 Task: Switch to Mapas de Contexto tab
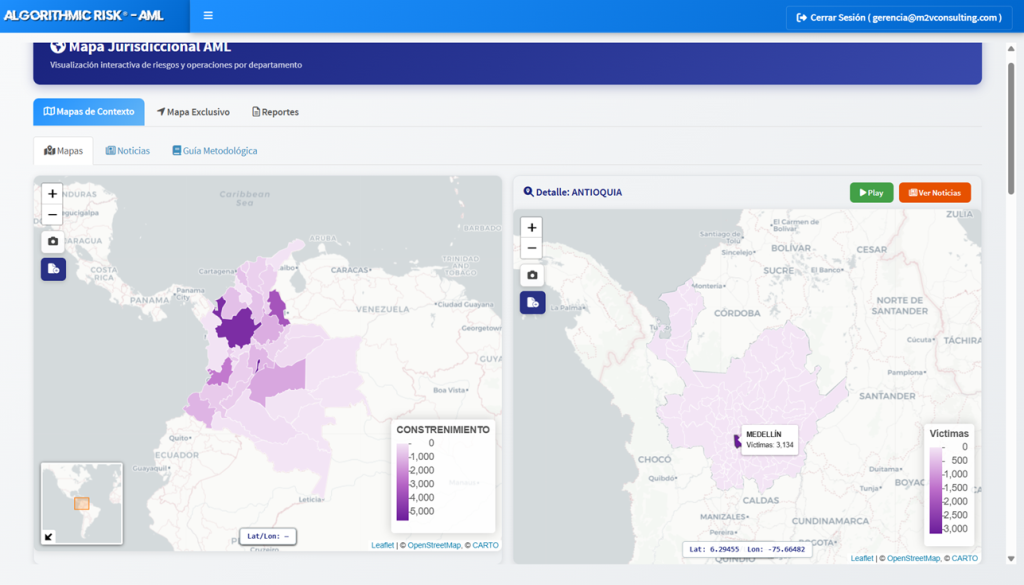(89, 112)
